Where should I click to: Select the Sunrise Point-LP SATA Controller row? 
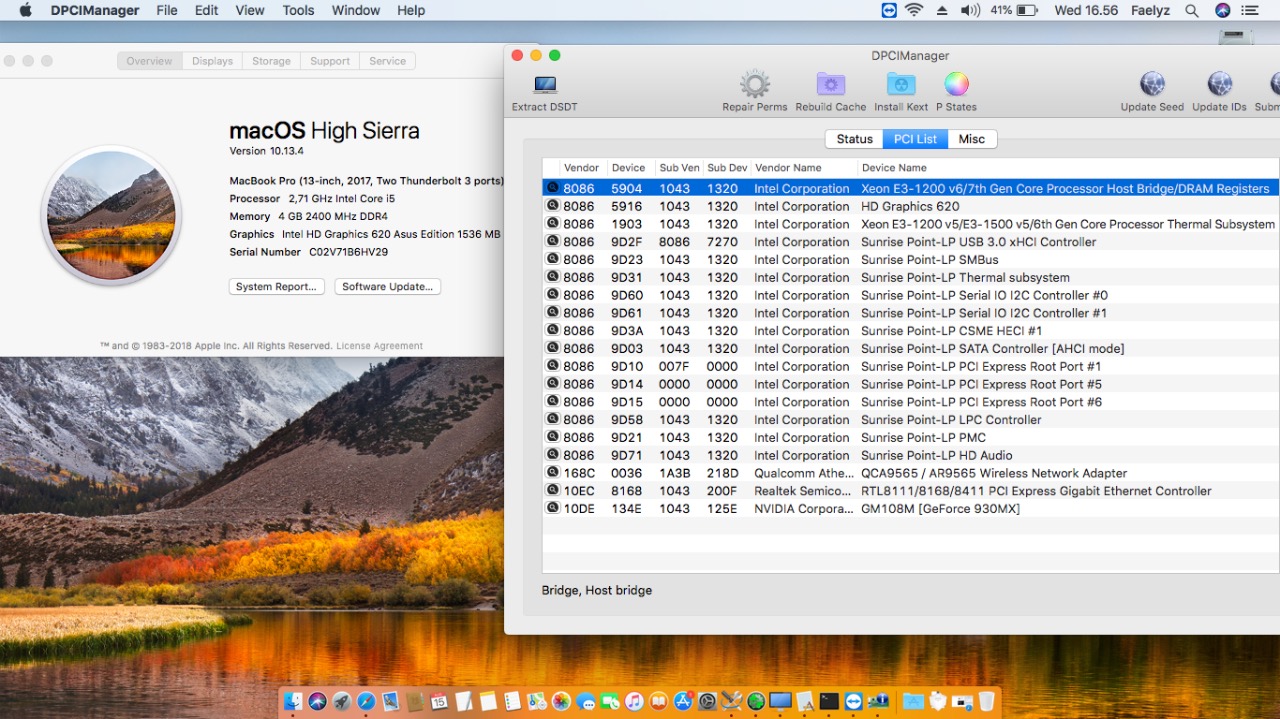(911, 348)
